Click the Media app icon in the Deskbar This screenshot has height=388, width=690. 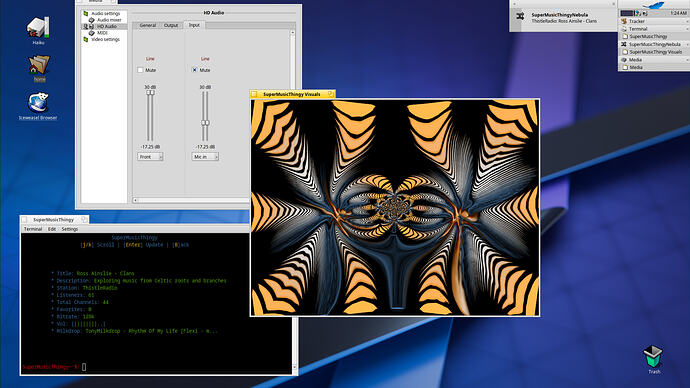[x=624, y=60]
